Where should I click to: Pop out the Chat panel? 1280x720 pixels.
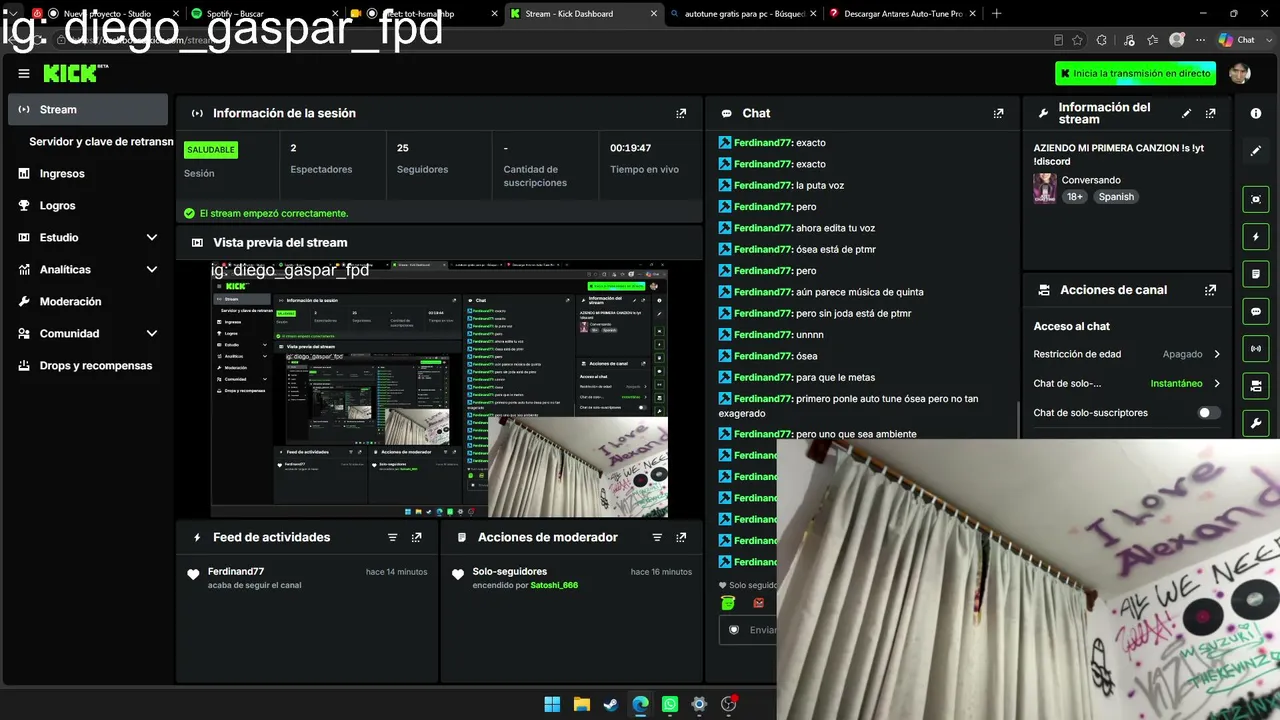point(998,113)
